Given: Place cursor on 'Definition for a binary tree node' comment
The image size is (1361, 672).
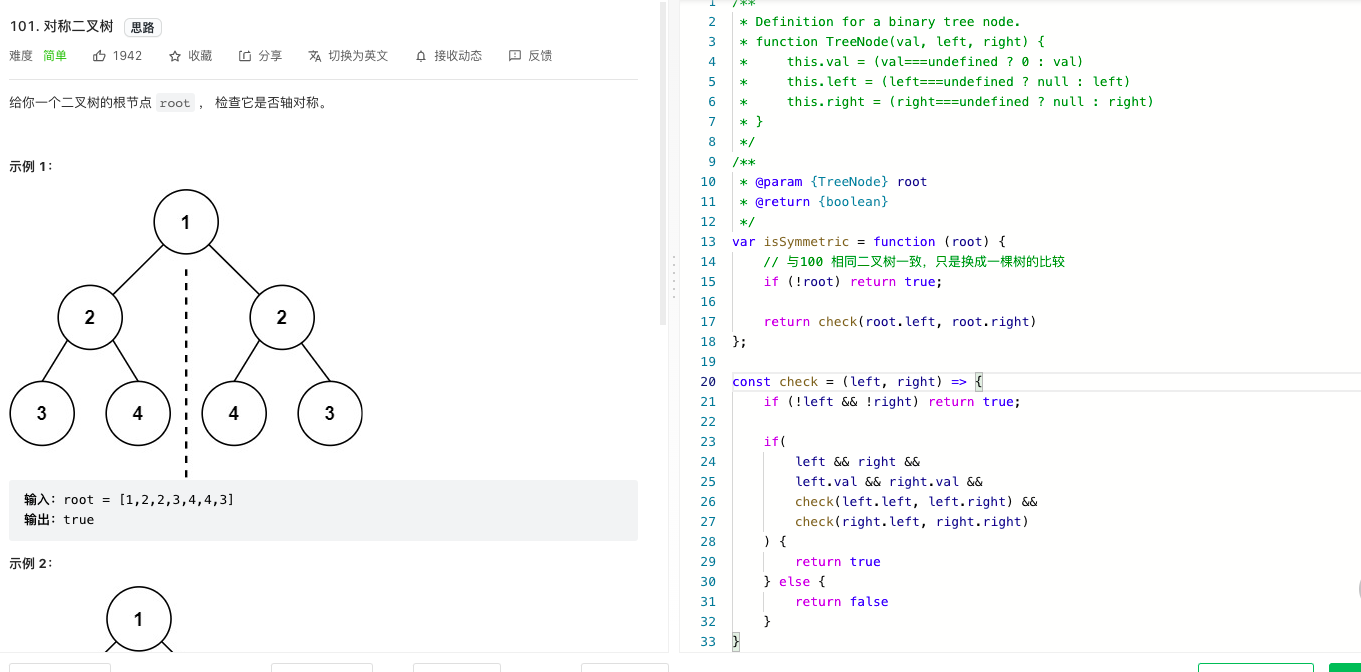Looking at the screenshot, I should (x=879, y=22).
